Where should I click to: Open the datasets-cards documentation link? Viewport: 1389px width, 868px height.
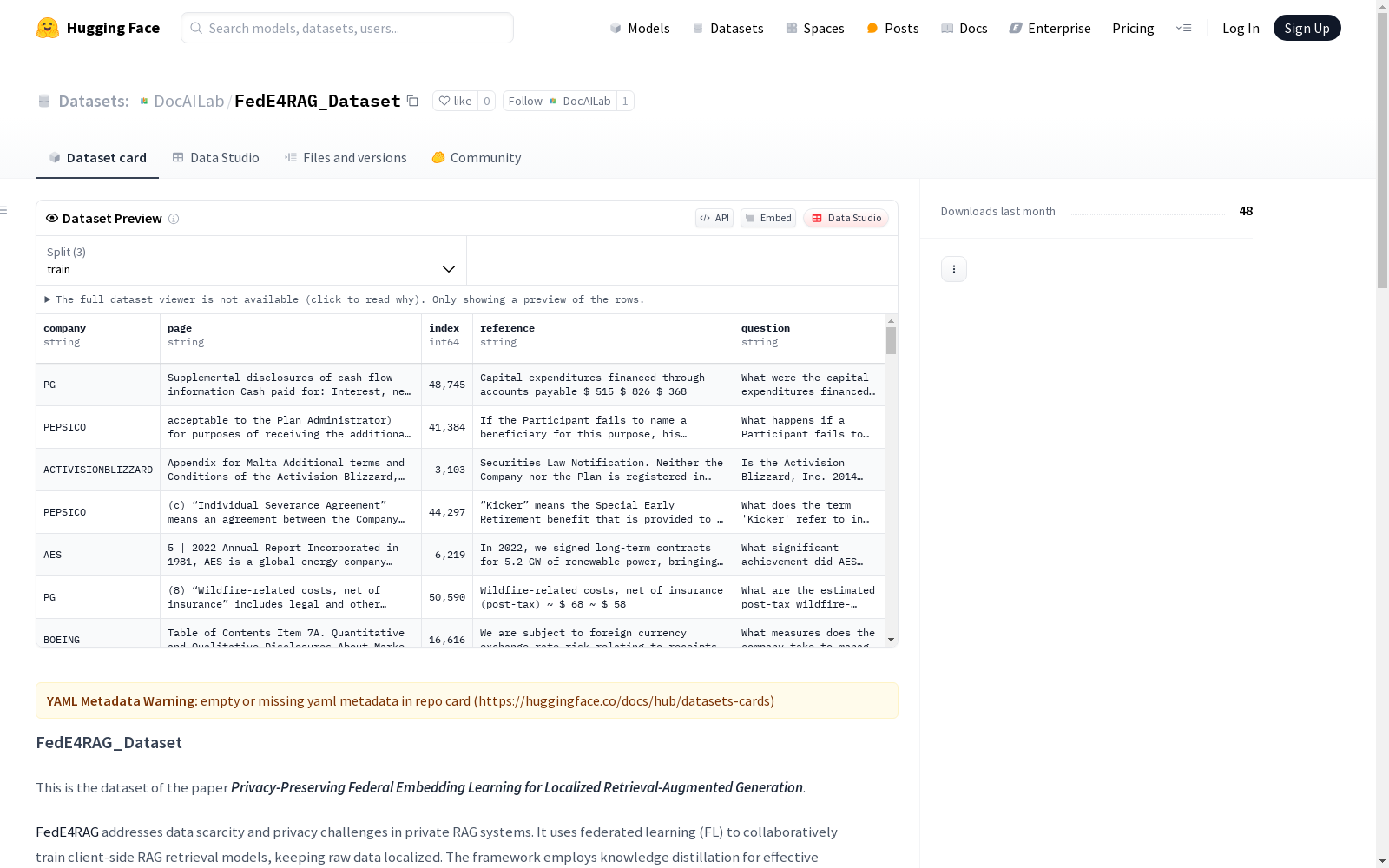point(624,701)
